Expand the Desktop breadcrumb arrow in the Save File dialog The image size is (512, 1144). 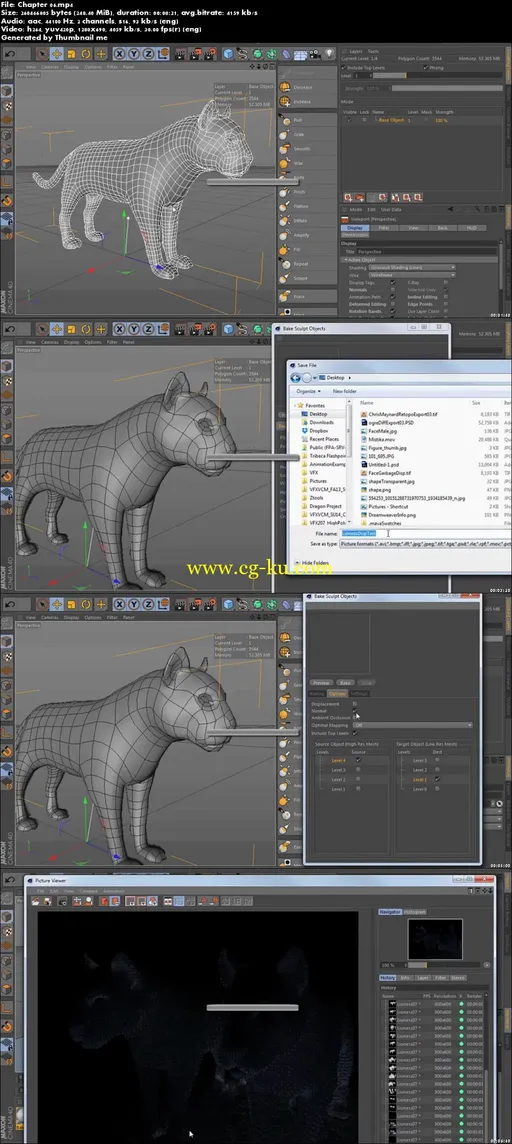coord(350,377)
